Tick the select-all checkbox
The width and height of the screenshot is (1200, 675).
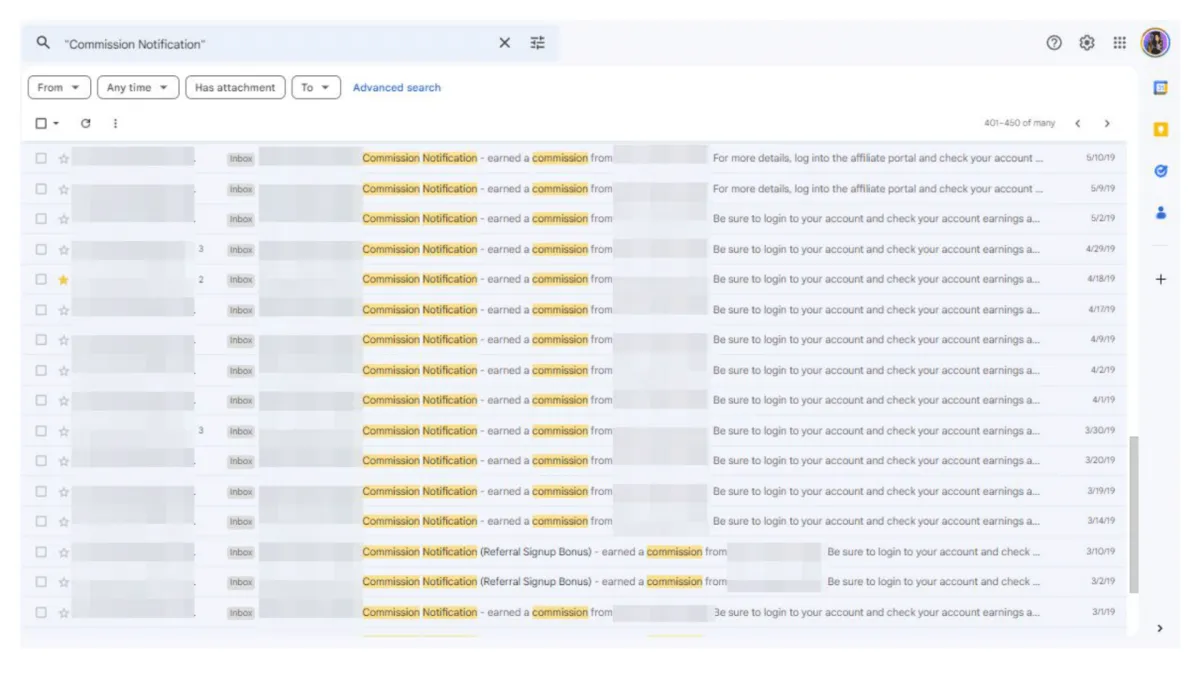click(x=41, y=123)
